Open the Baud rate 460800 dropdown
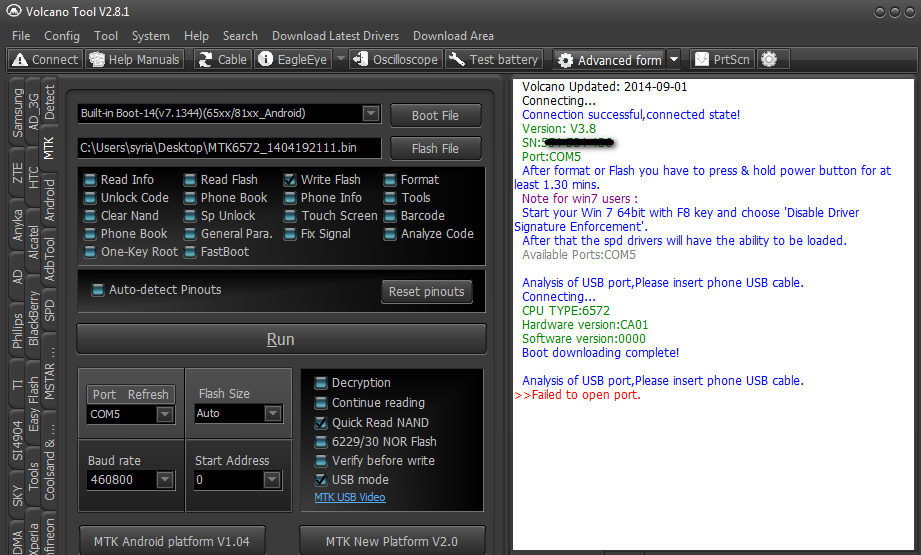The image size is (921, 555). coord(165,480)
